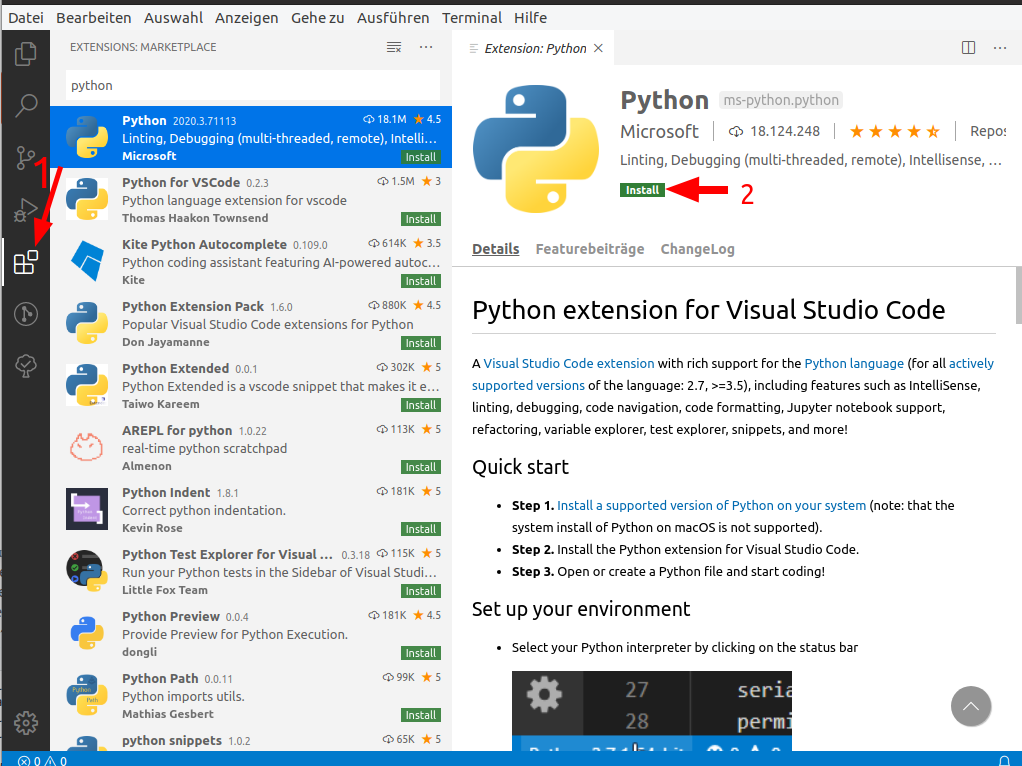Click the Python Path extension icon
1022x766 pixels.
click(x=87, y=695)
